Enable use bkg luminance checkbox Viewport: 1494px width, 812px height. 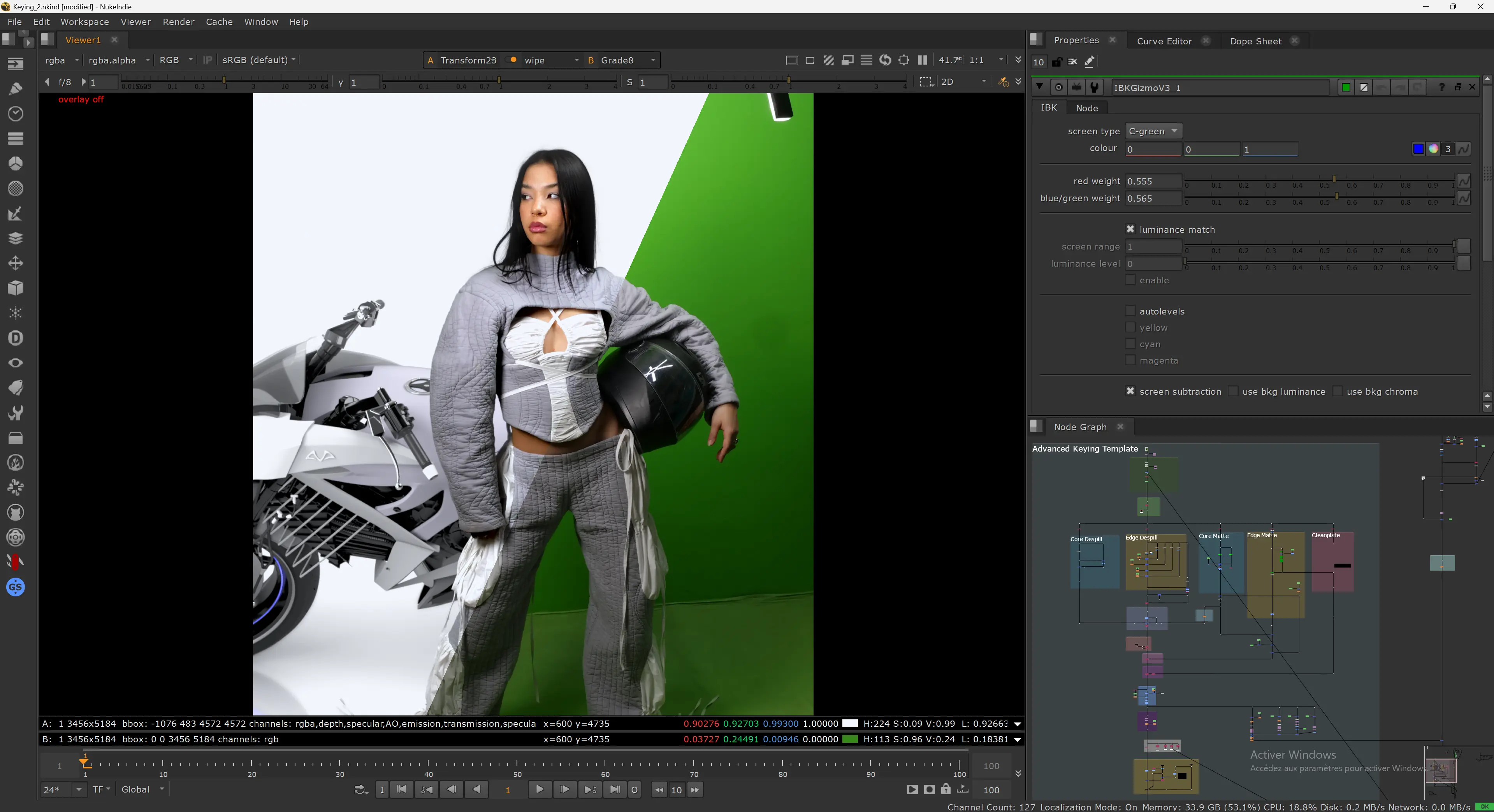[x=1233, y=392]
